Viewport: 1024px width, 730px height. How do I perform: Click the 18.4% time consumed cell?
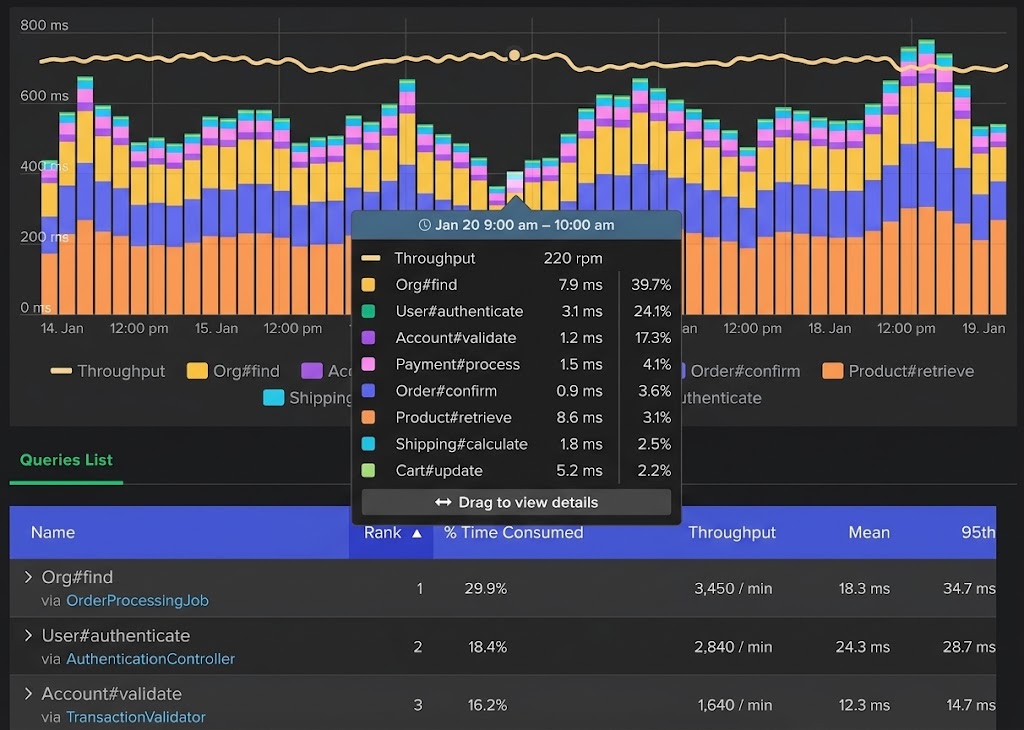[x=487, y=647]
